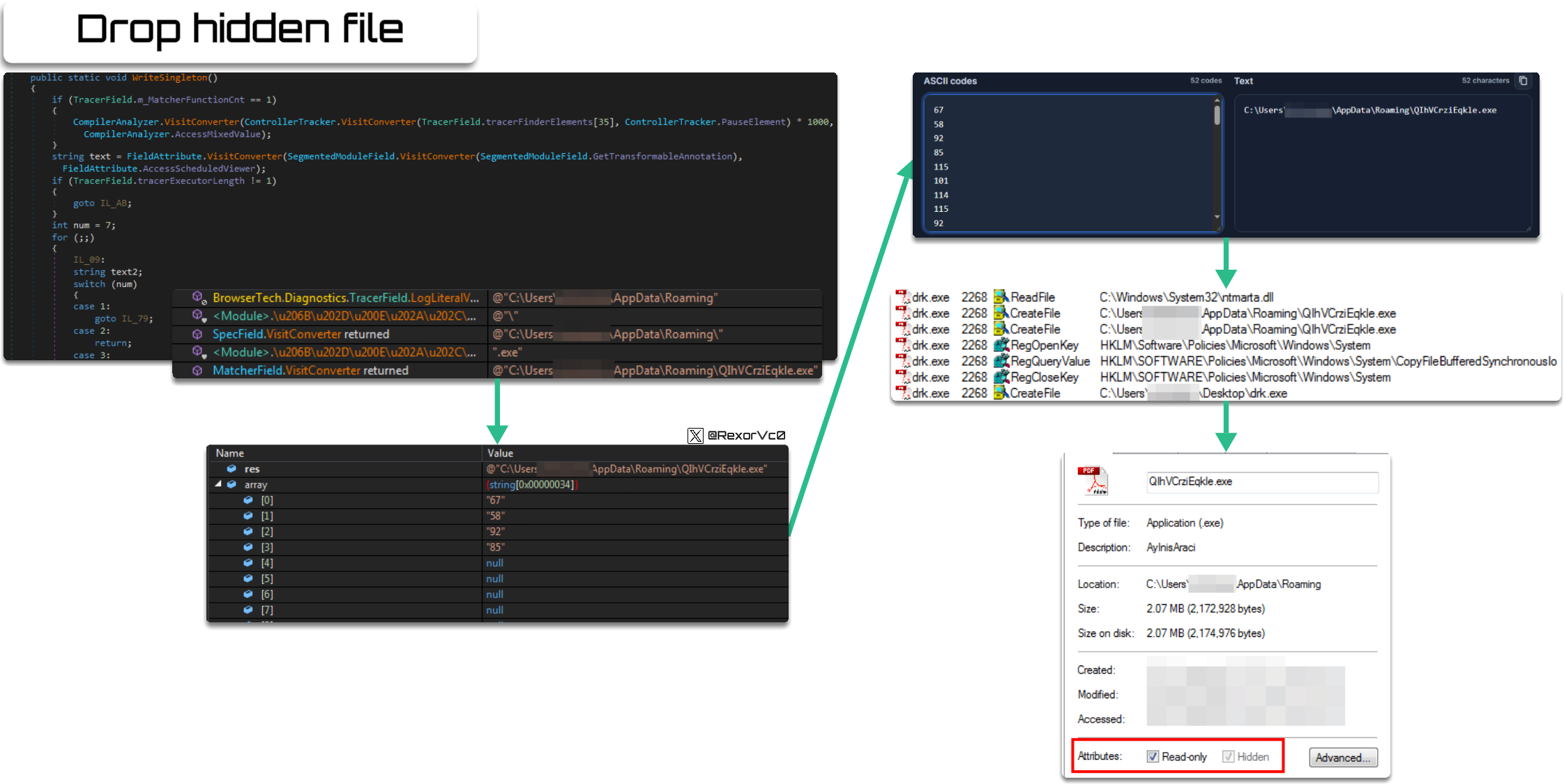Viewport: 1564px width, 784px height.
Task: Click the QIhVCrziEqkle.exe file name field
Action: [1262, 482]
